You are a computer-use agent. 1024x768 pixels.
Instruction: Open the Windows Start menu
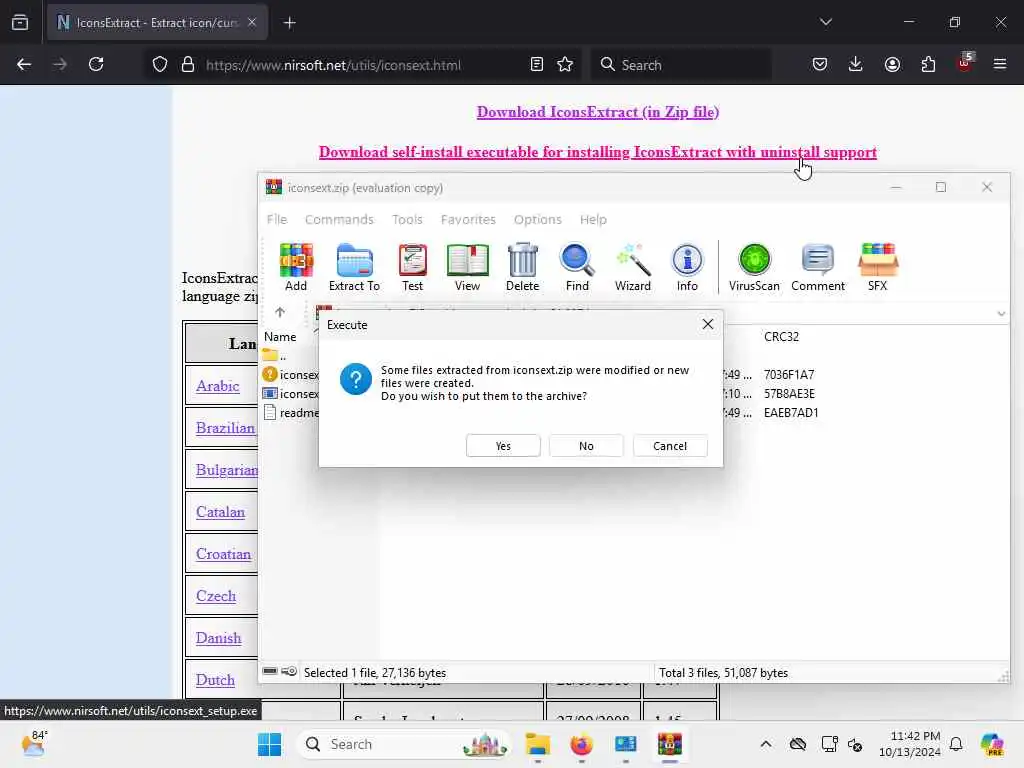click(269, 744)
